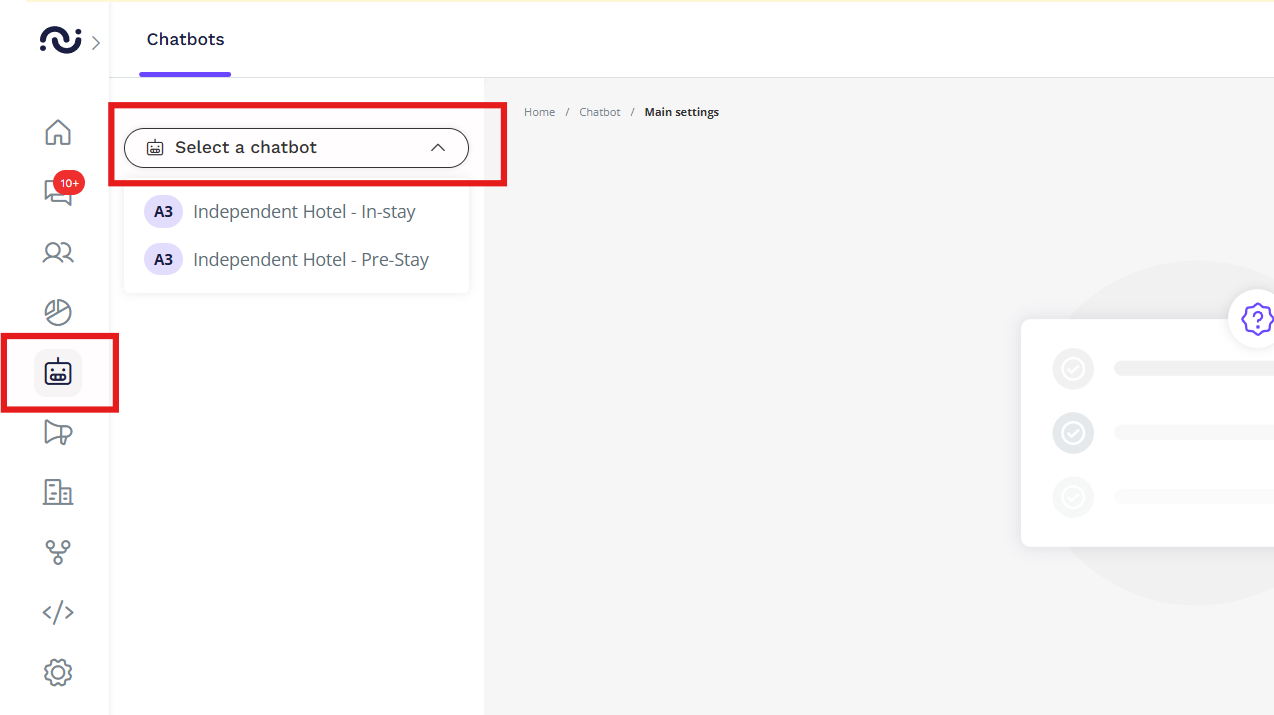Click the building properties icon
Image resolution: width=1274 pixels, height=715 pixels.
[x=58, y=492]
